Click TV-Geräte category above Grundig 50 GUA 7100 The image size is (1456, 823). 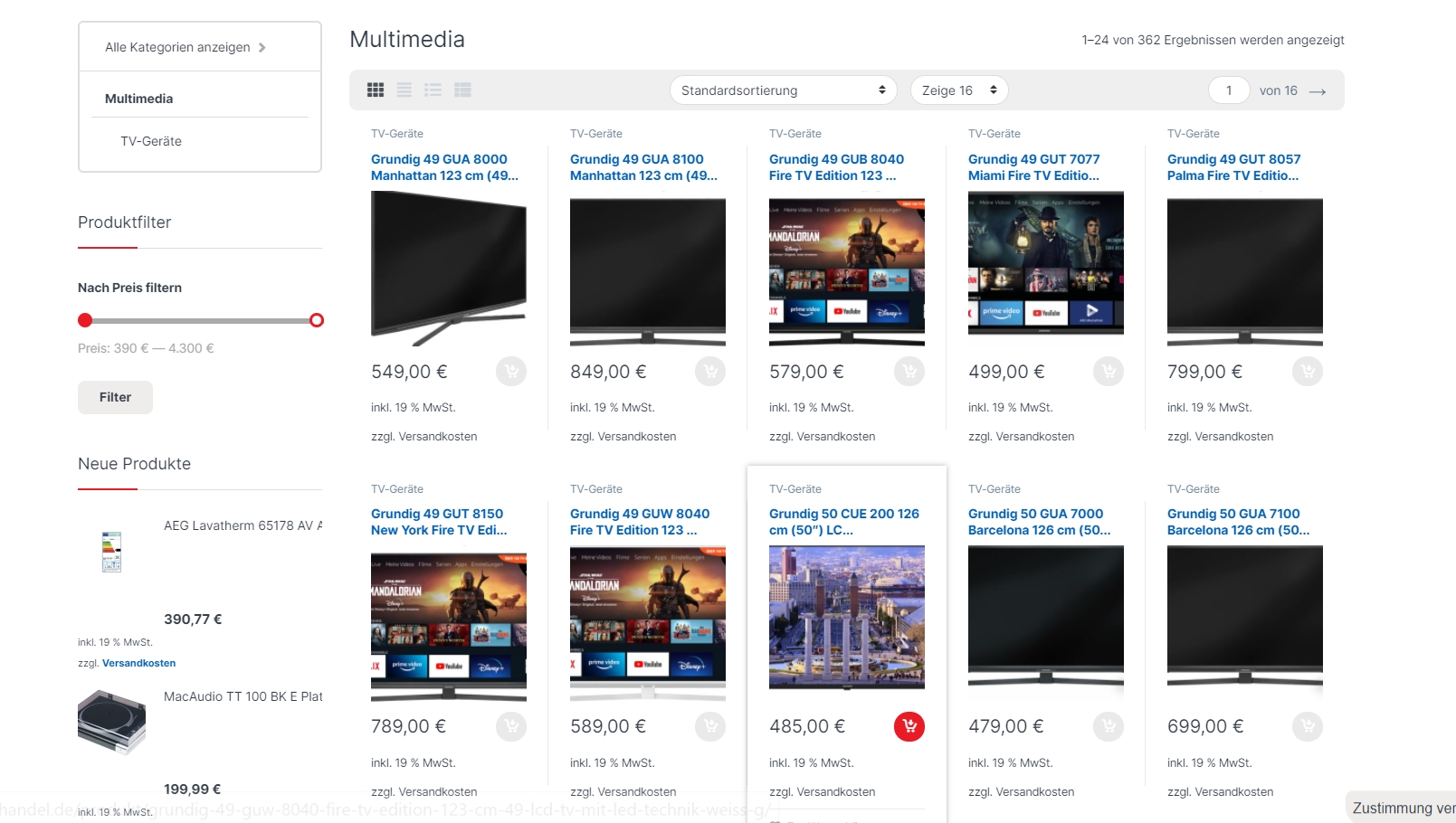pyautogui.click(x=1194, y=489)
